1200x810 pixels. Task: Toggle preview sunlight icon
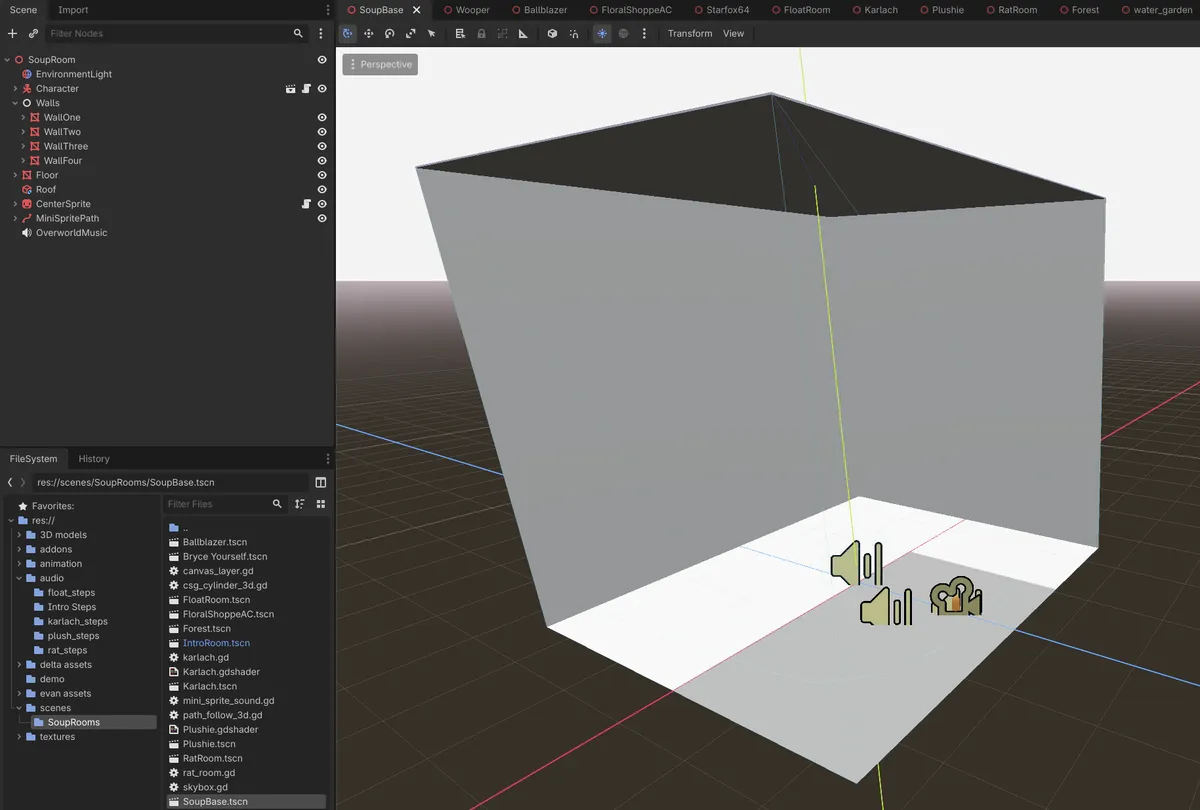(602, 33)
